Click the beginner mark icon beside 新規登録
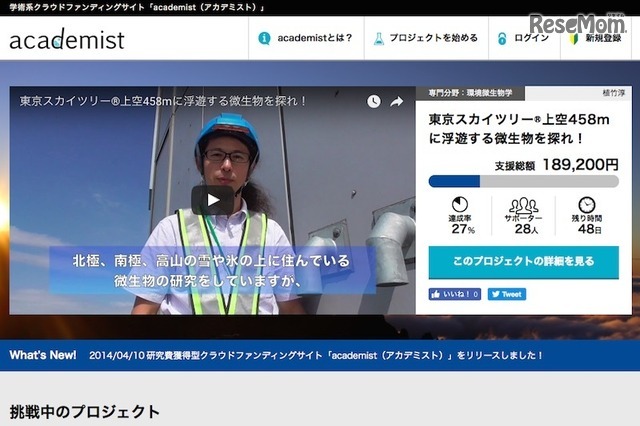This screenshot has width=640, height=426. pos(574,39)
